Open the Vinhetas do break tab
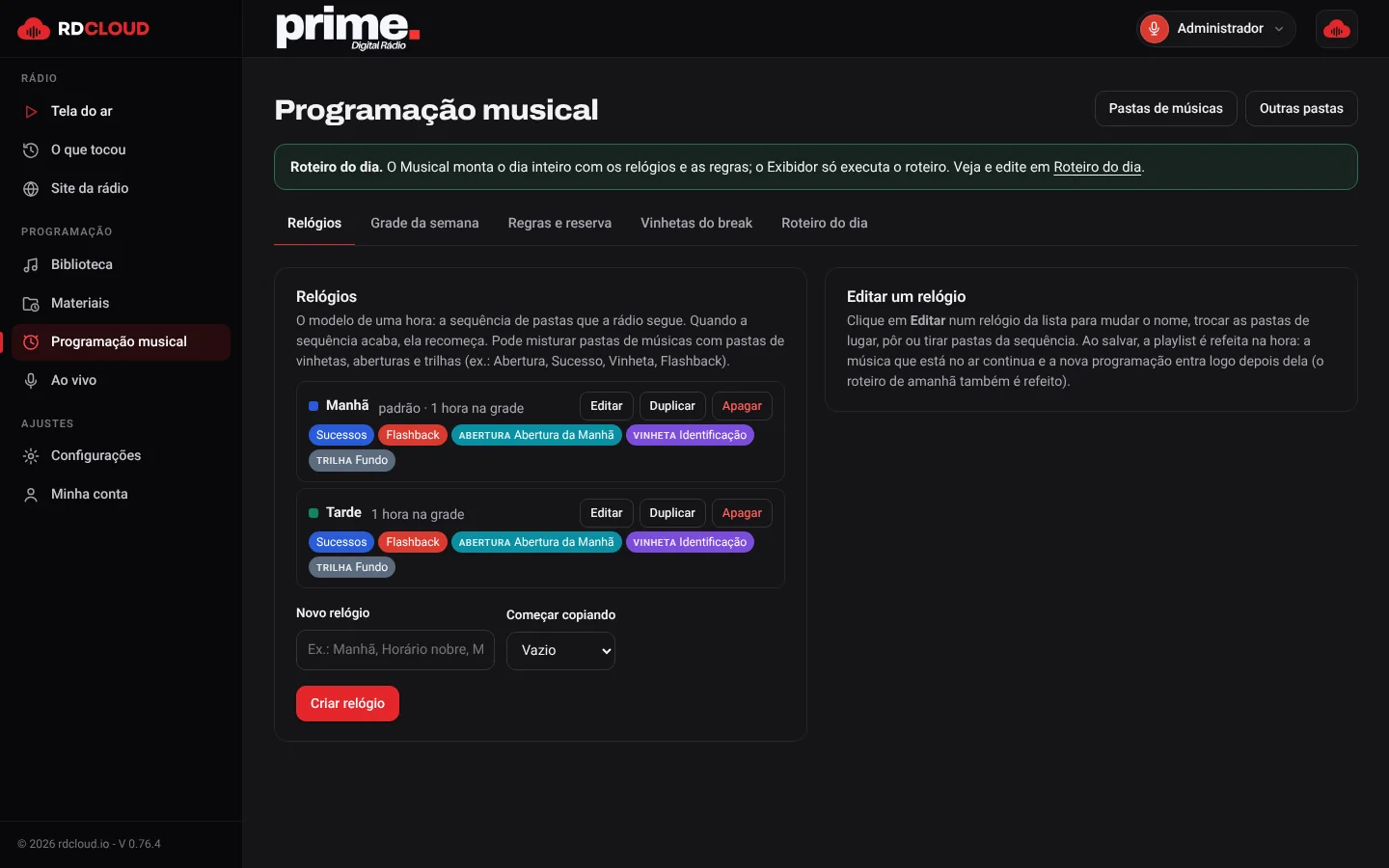This screenshot has height=868, width=1389. click(696, 223)
